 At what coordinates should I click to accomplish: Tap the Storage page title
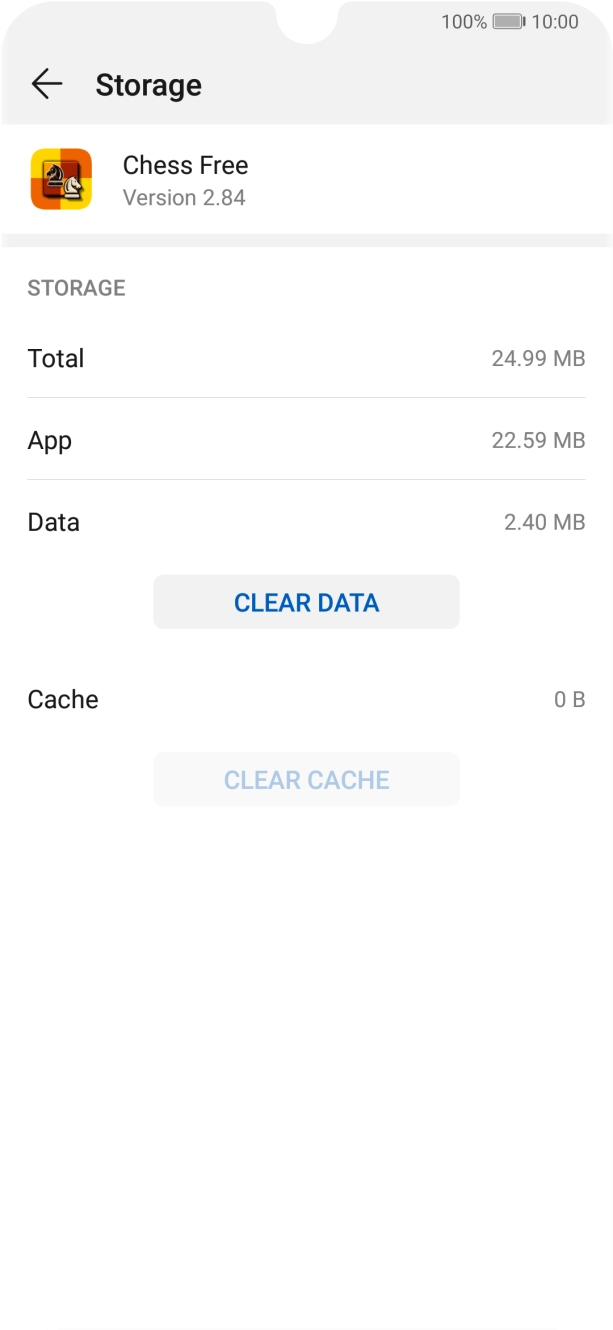pyautogui.click(x=148, y=86)
